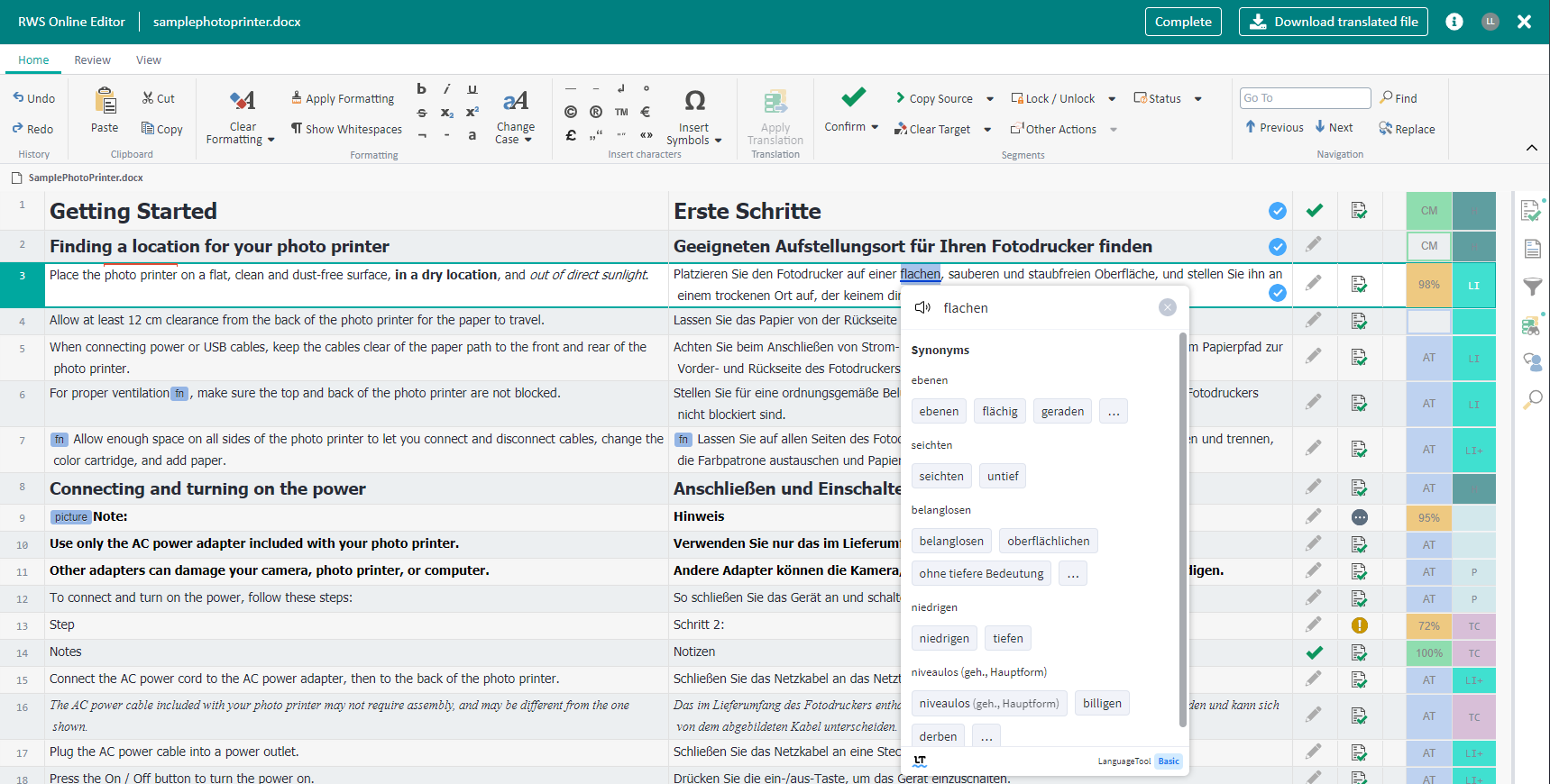Screen dimensions: 1550x784
Task: Click the Insert Symbols omega icon
Action: pos(694,100)
